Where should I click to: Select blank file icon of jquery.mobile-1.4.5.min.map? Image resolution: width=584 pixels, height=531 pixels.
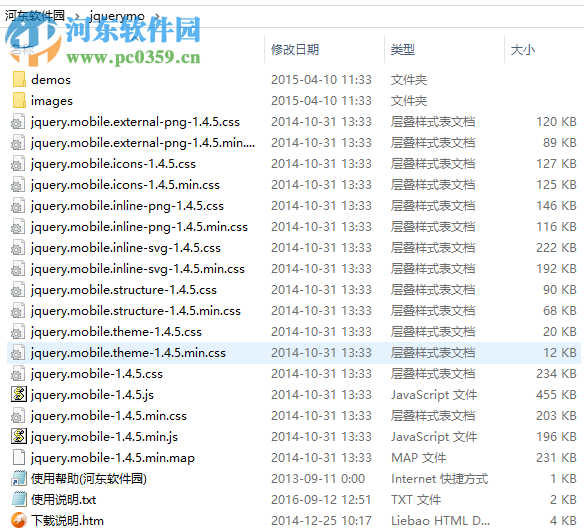tap(19, 457)
